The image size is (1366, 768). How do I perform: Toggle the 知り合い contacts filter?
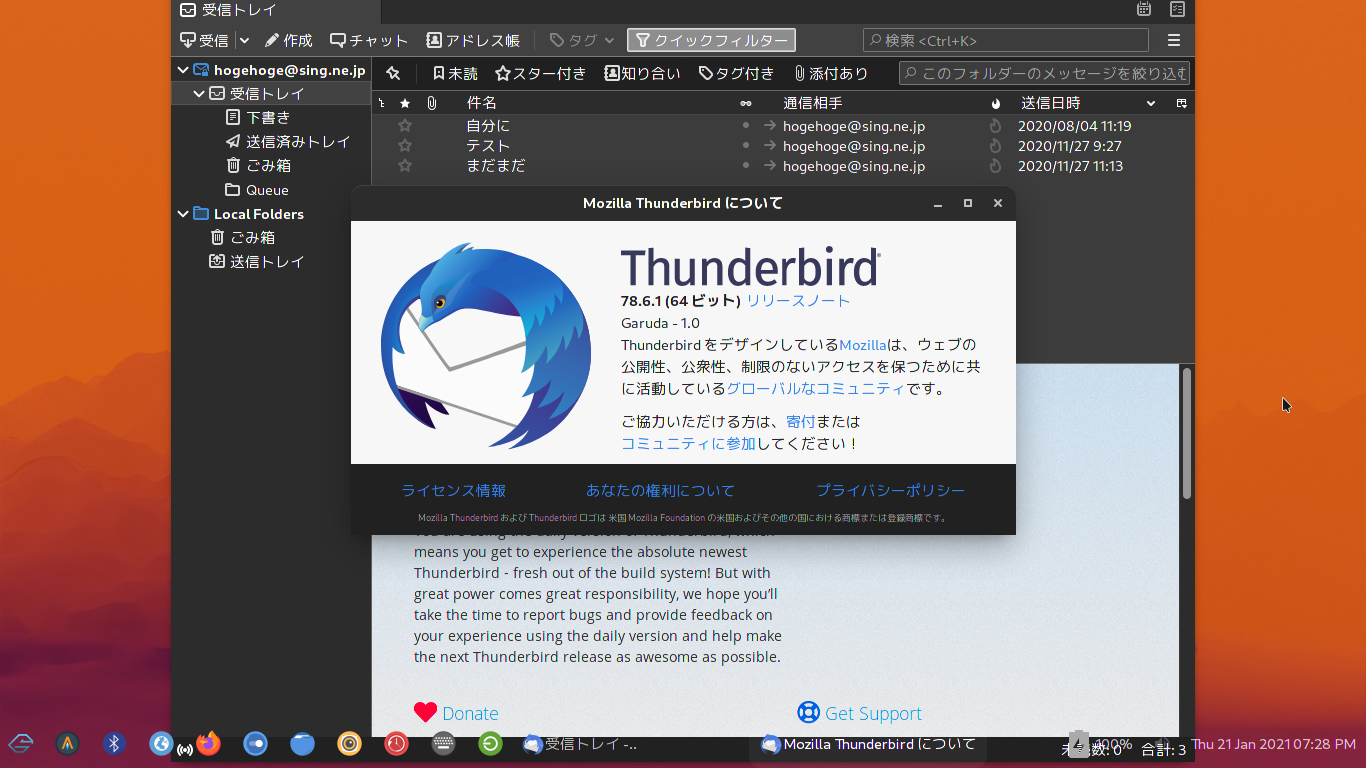click(x=642, y=73)
